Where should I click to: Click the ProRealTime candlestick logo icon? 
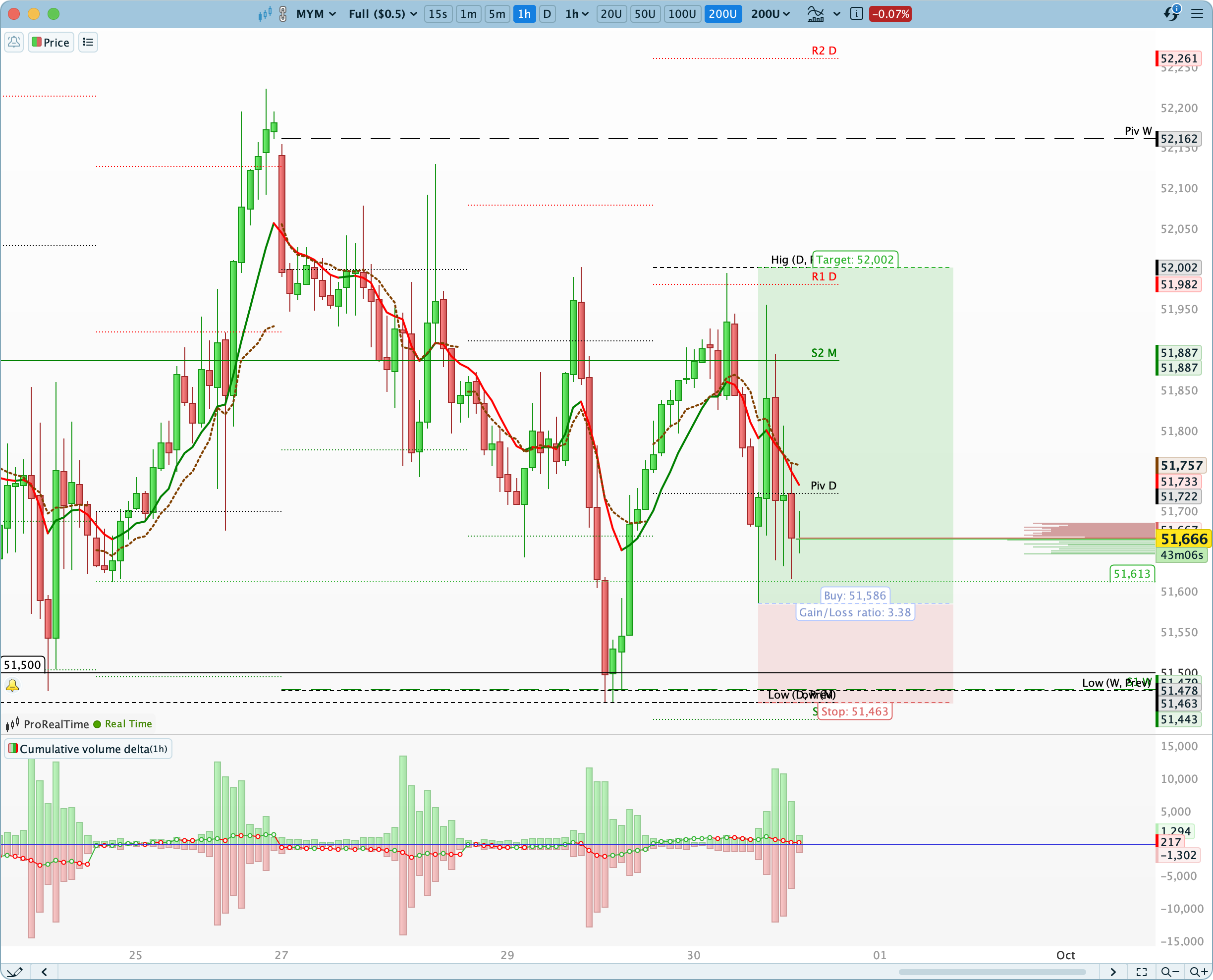(x=12, y=724)
